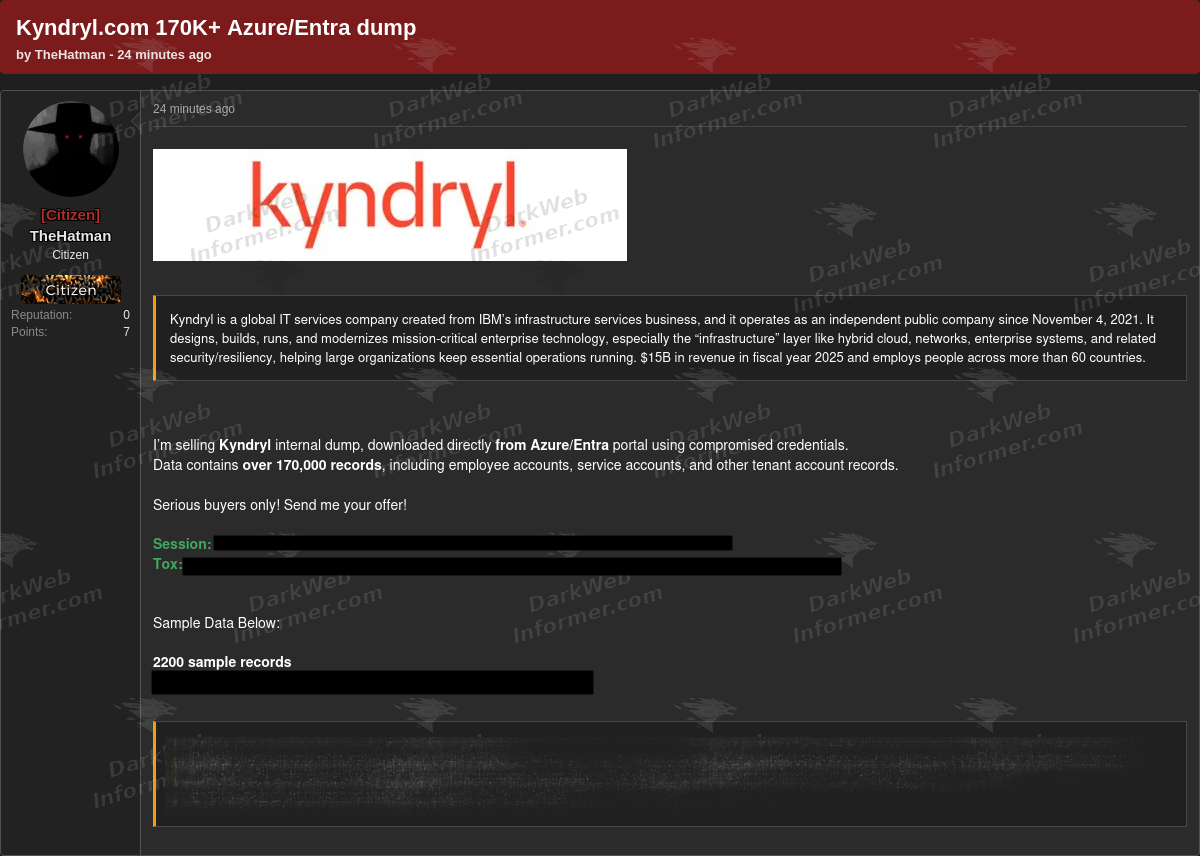Click the red [Citizen] rank label

click(70, 215)
